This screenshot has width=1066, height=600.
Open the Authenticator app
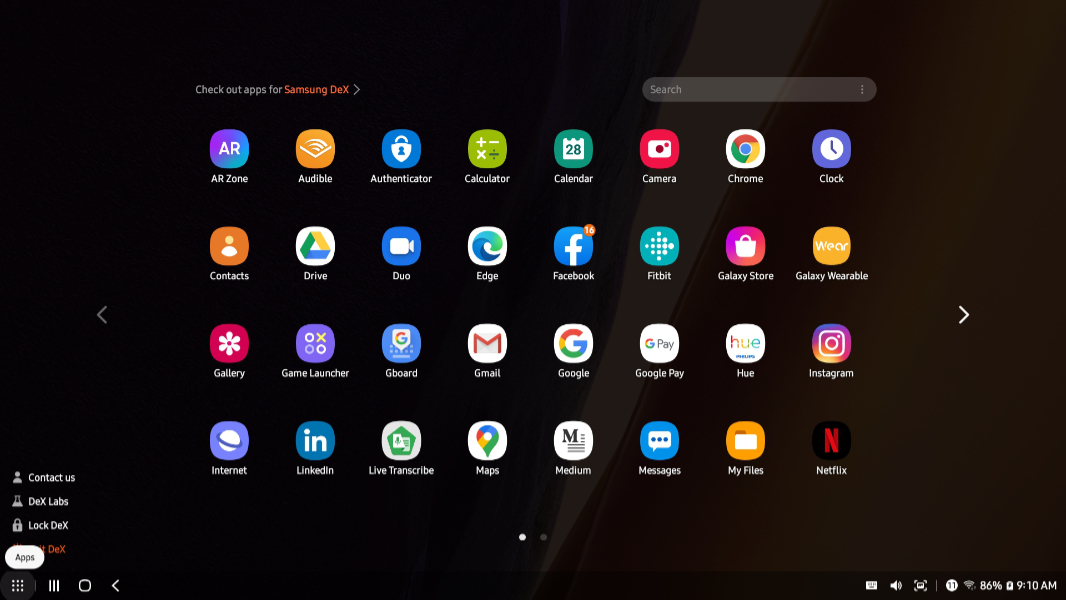pos(401,150)
